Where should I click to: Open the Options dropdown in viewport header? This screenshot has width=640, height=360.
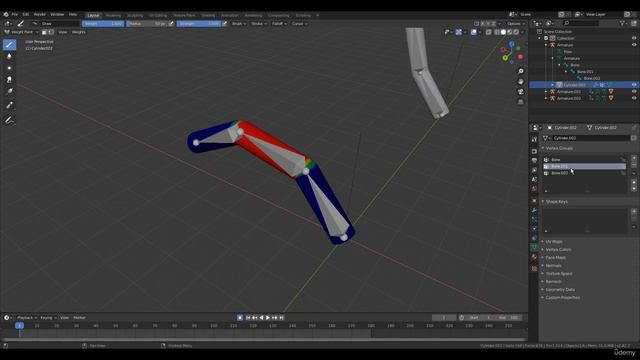[516, 24]
